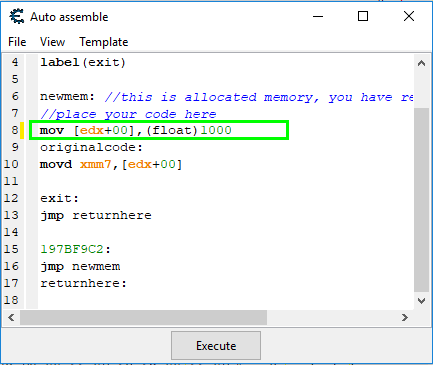Close the Auto assemble window
The width and height of the screenshot is (433, 365).
(x=409, y=16)
